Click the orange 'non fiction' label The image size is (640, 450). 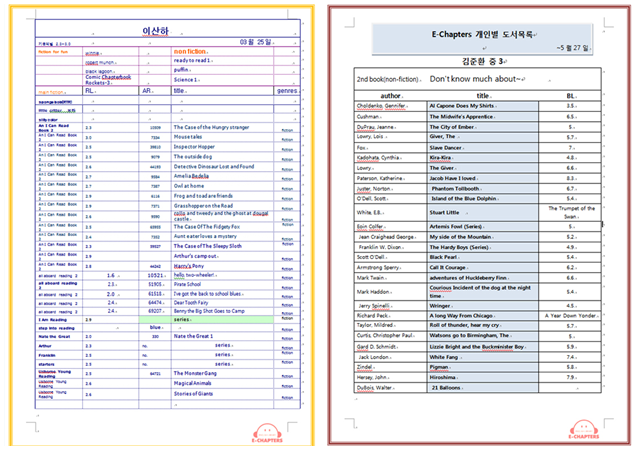191,51
